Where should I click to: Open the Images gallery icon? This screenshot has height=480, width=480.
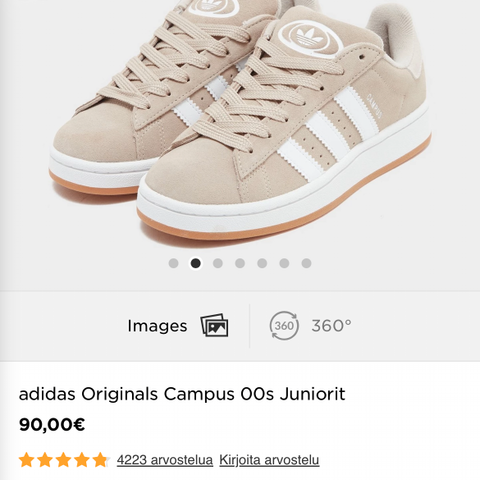pos(214,326)
